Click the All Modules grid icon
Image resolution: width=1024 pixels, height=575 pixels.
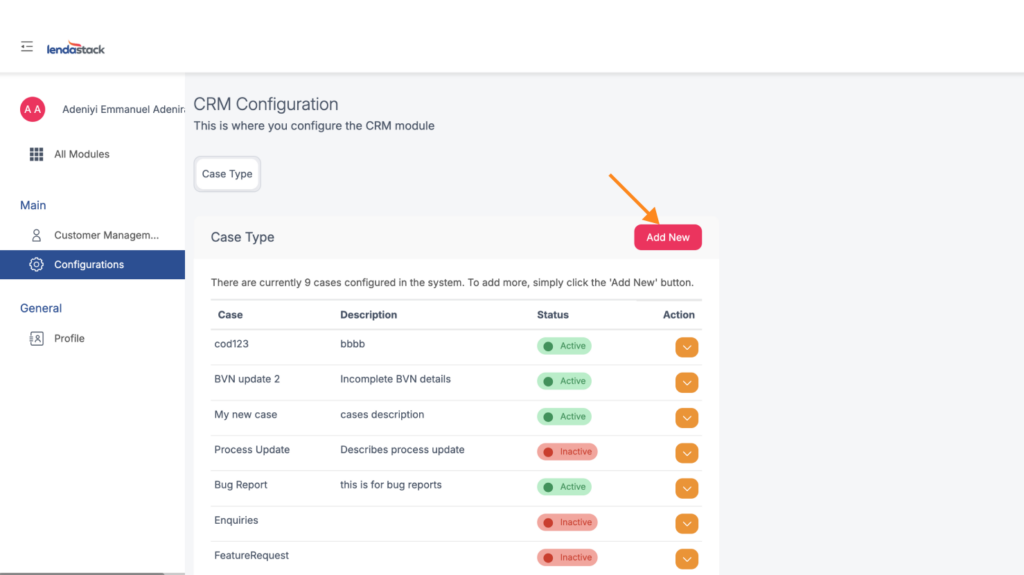point(37,154)
